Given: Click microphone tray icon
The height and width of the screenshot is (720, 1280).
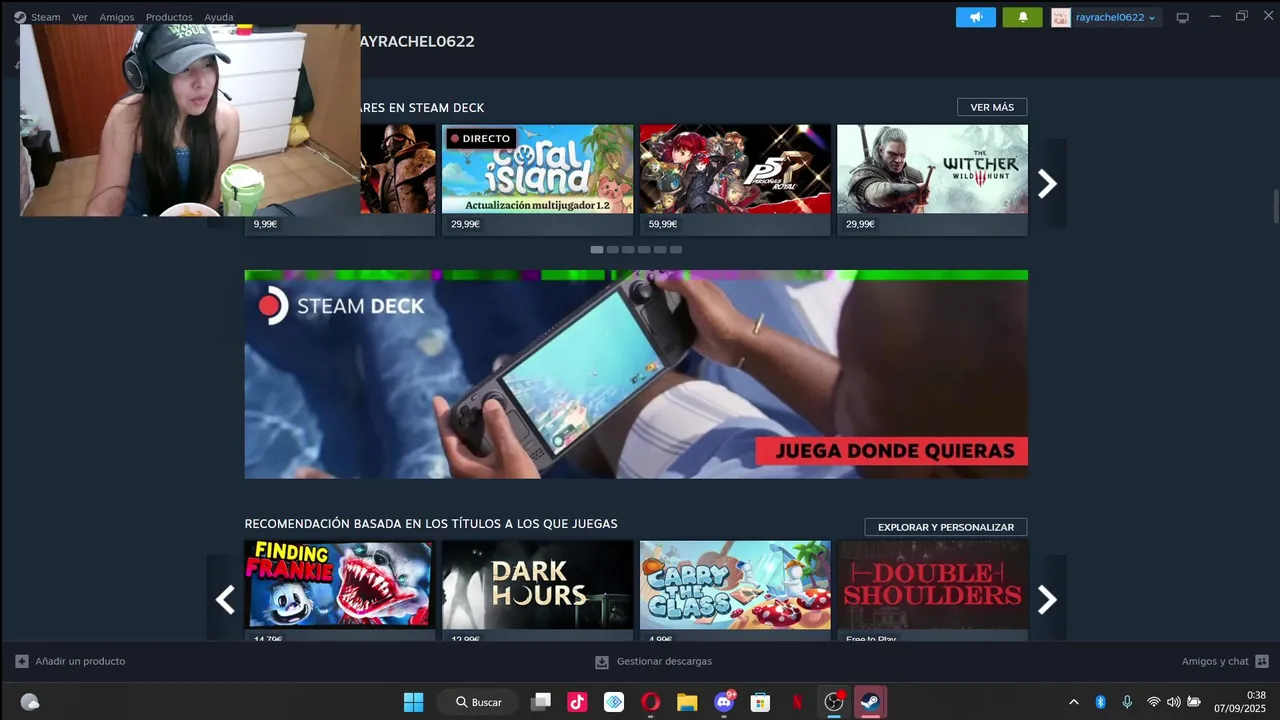Looking at the screenshot, I should pyautogui.click(x=1127, y=702).
